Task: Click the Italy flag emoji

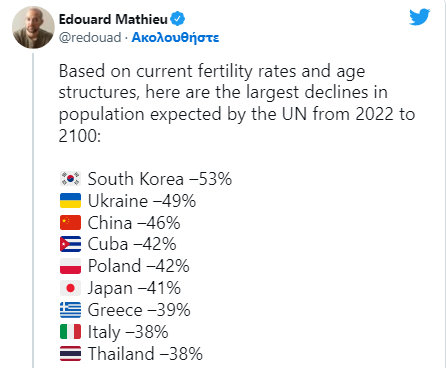Action: click(70, 332)
